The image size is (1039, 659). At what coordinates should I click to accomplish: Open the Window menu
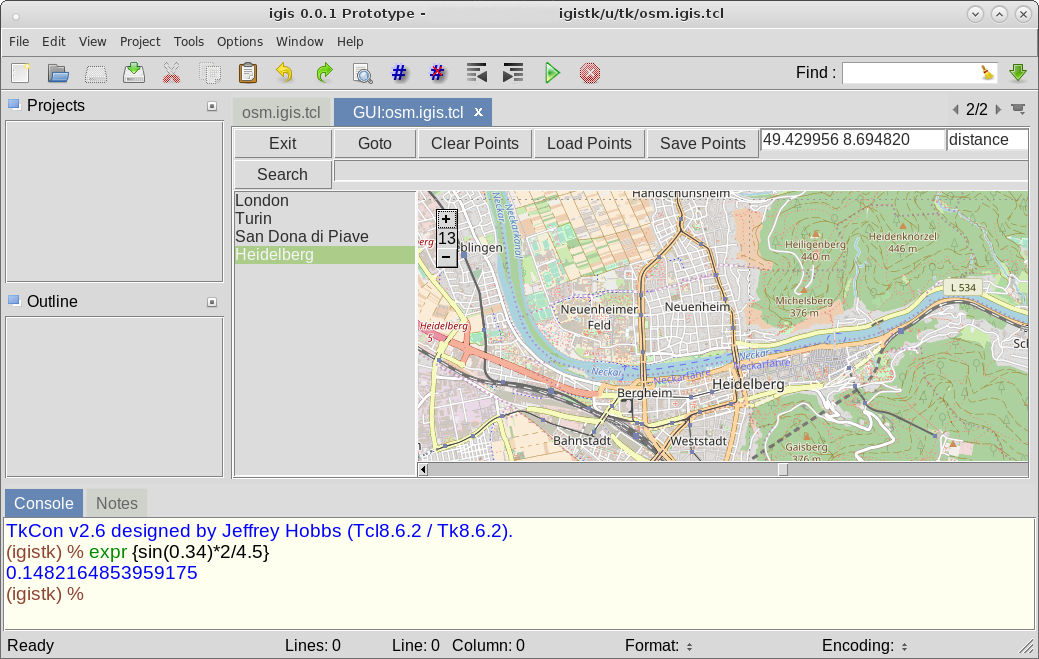coord(300,42)
